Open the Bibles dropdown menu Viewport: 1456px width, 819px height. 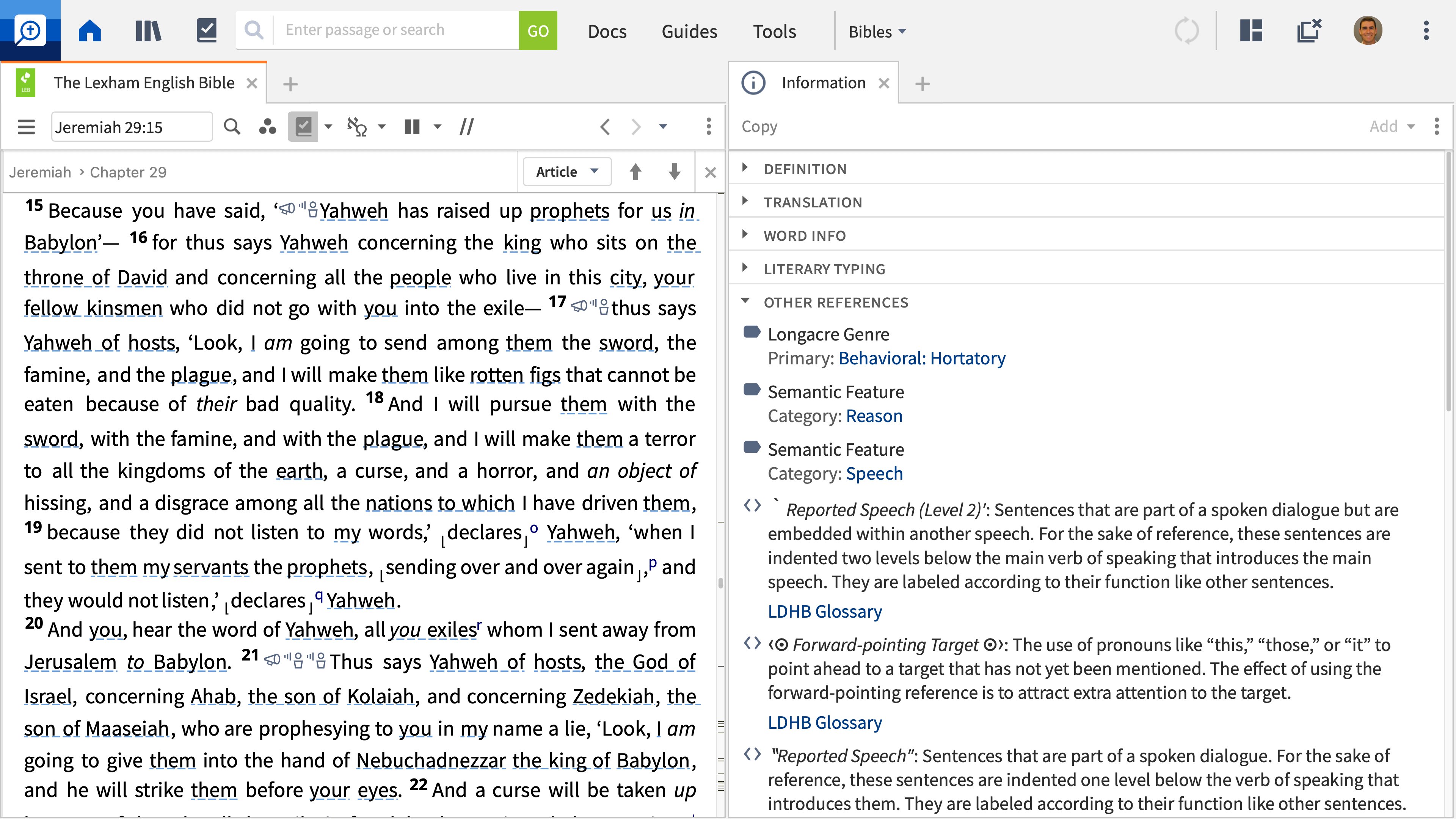coord(877,31)
